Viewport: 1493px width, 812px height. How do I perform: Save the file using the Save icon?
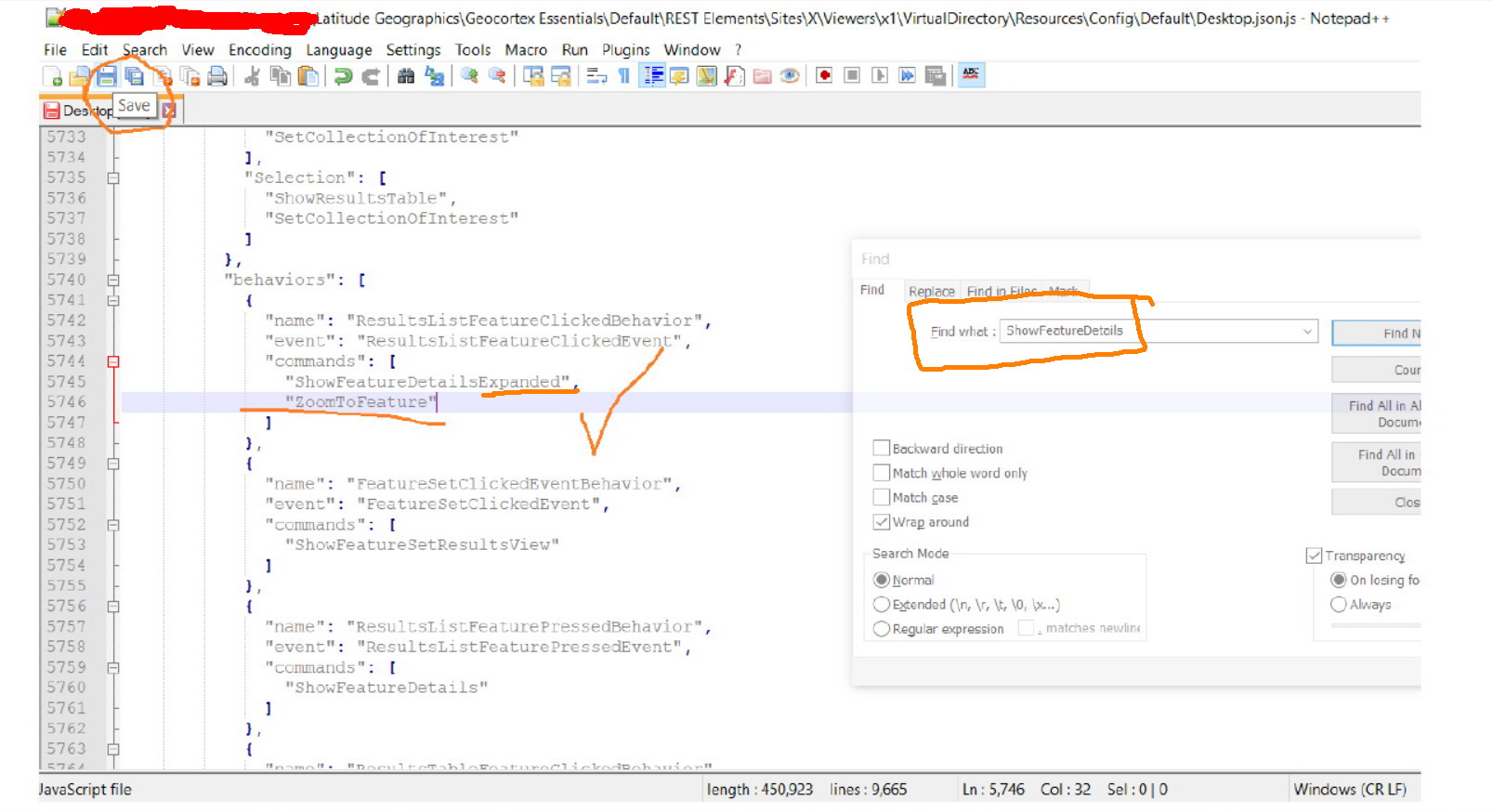tap(107, 76)
